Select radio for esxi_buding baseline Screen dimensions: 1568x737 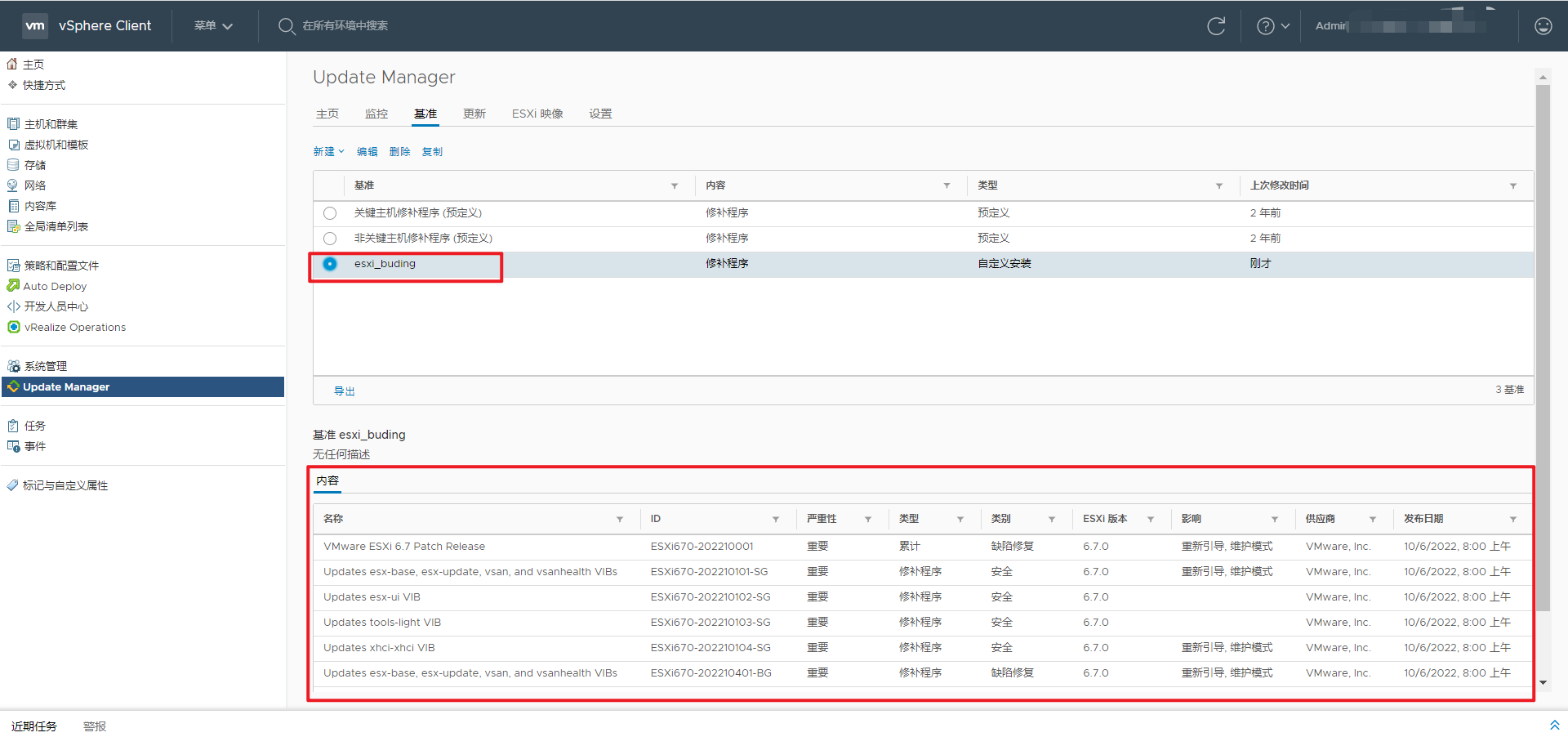(x=330, y=264)
